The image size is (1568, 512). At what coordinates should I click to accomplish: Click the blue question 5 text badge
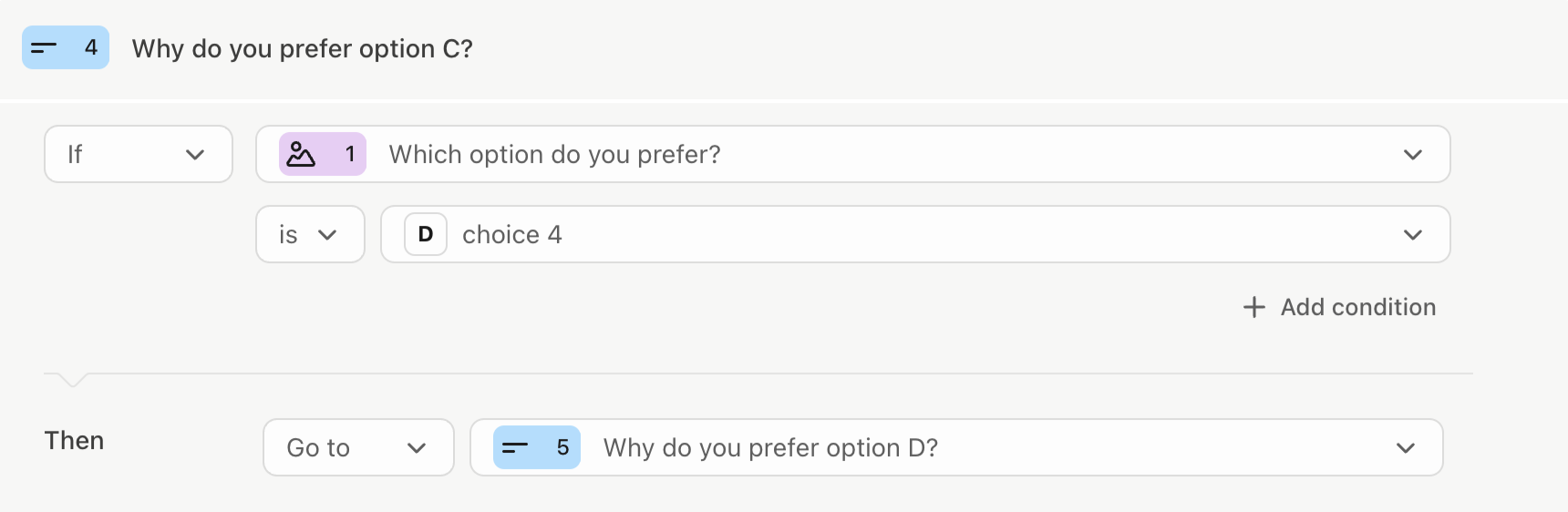click(x=537, y=447)
